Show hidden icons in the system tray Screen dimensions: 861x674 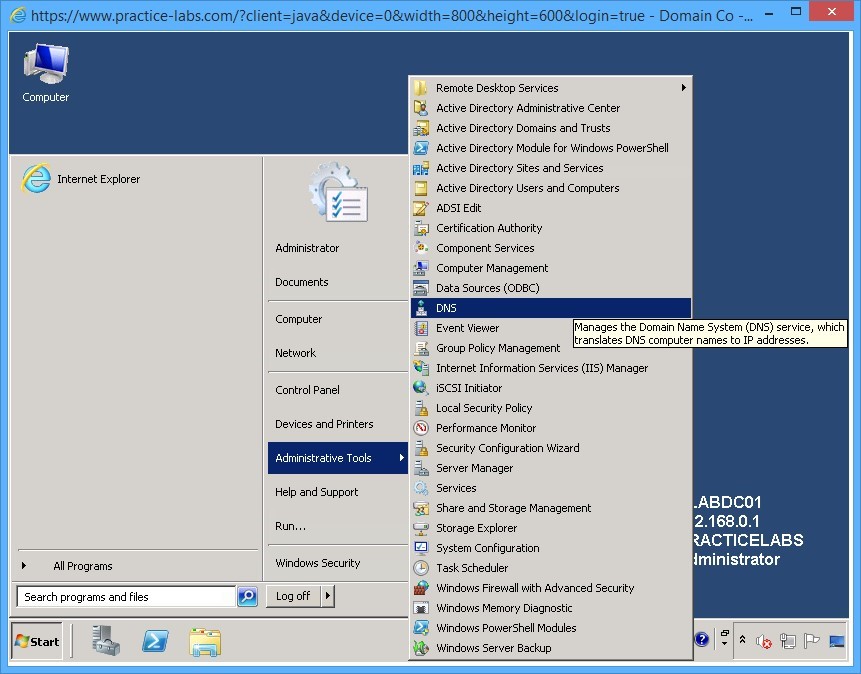pyautogui.click(x=743, y=640)
